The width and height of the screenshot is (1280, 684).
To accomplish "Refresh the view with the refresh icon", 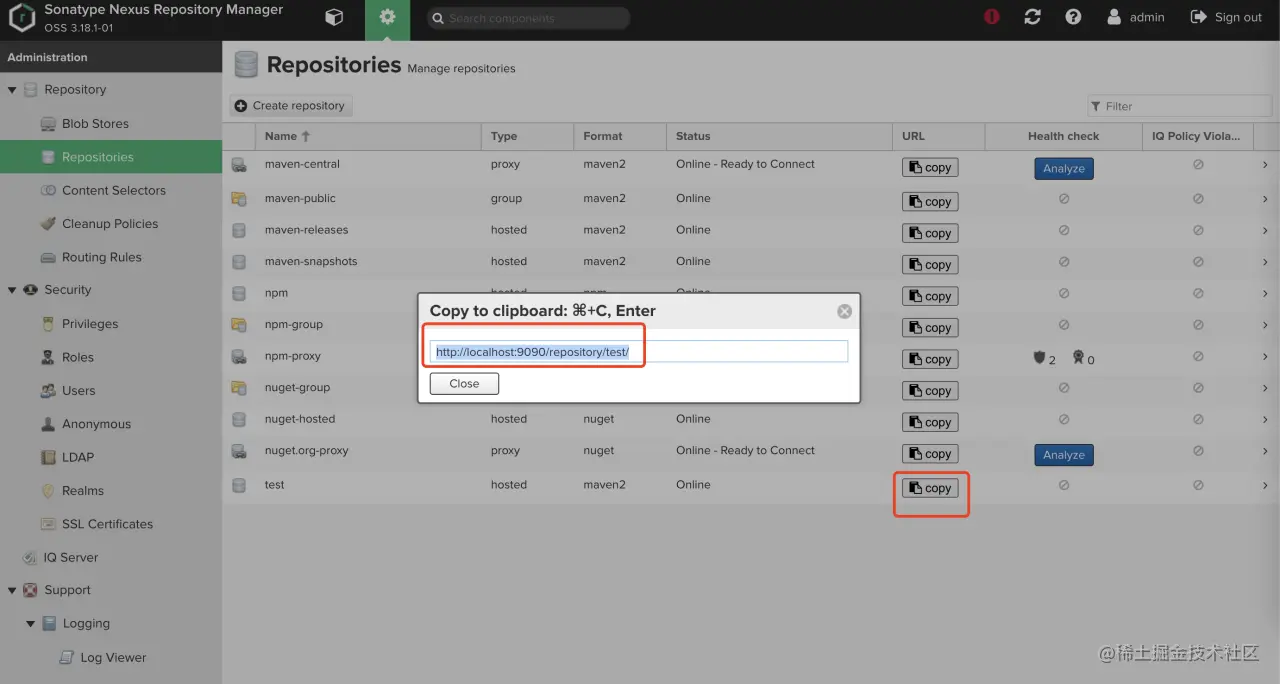I will pyautogui.click(x=1033, y=17).
